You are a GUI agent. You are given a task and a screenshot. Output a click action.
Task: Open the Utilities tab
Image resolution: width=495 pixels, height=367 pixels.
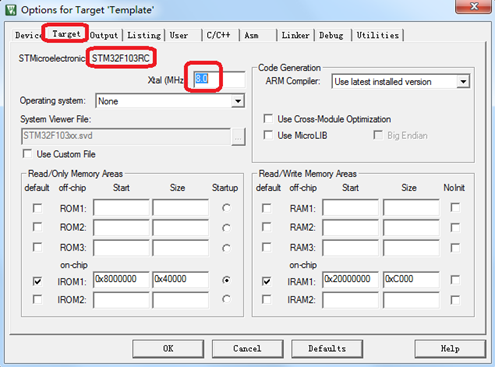[x=378, y=35]
